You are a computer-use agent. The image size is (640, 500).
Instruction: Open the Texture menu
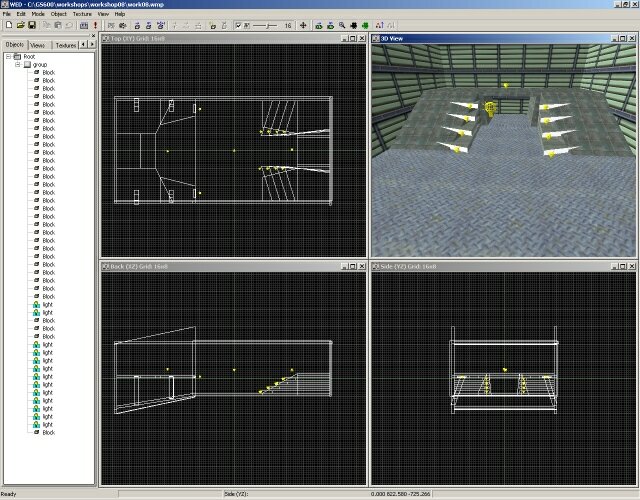[79, 15]
